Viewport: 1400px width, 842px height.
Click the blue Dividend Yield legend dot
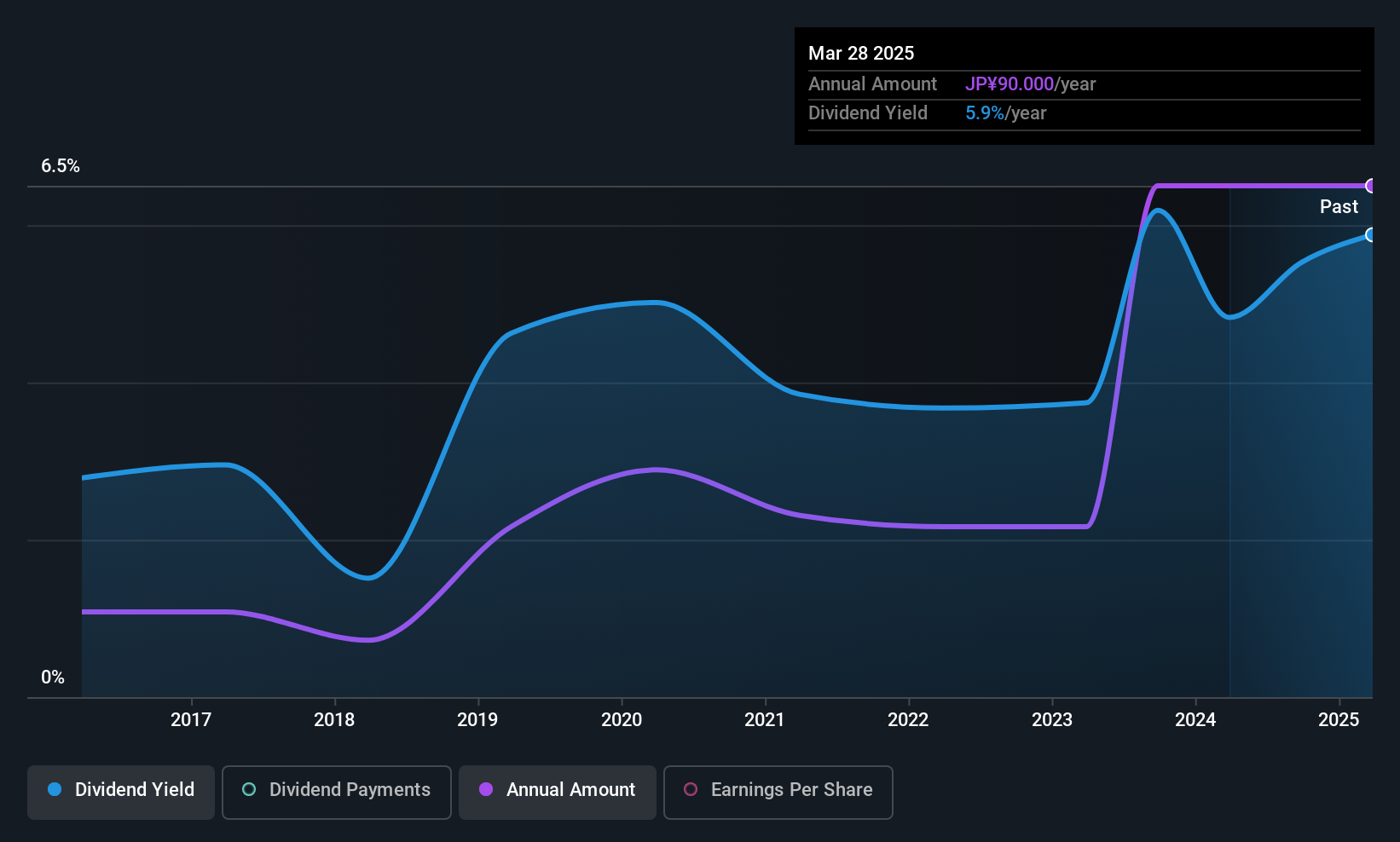[x=55, y=789]
